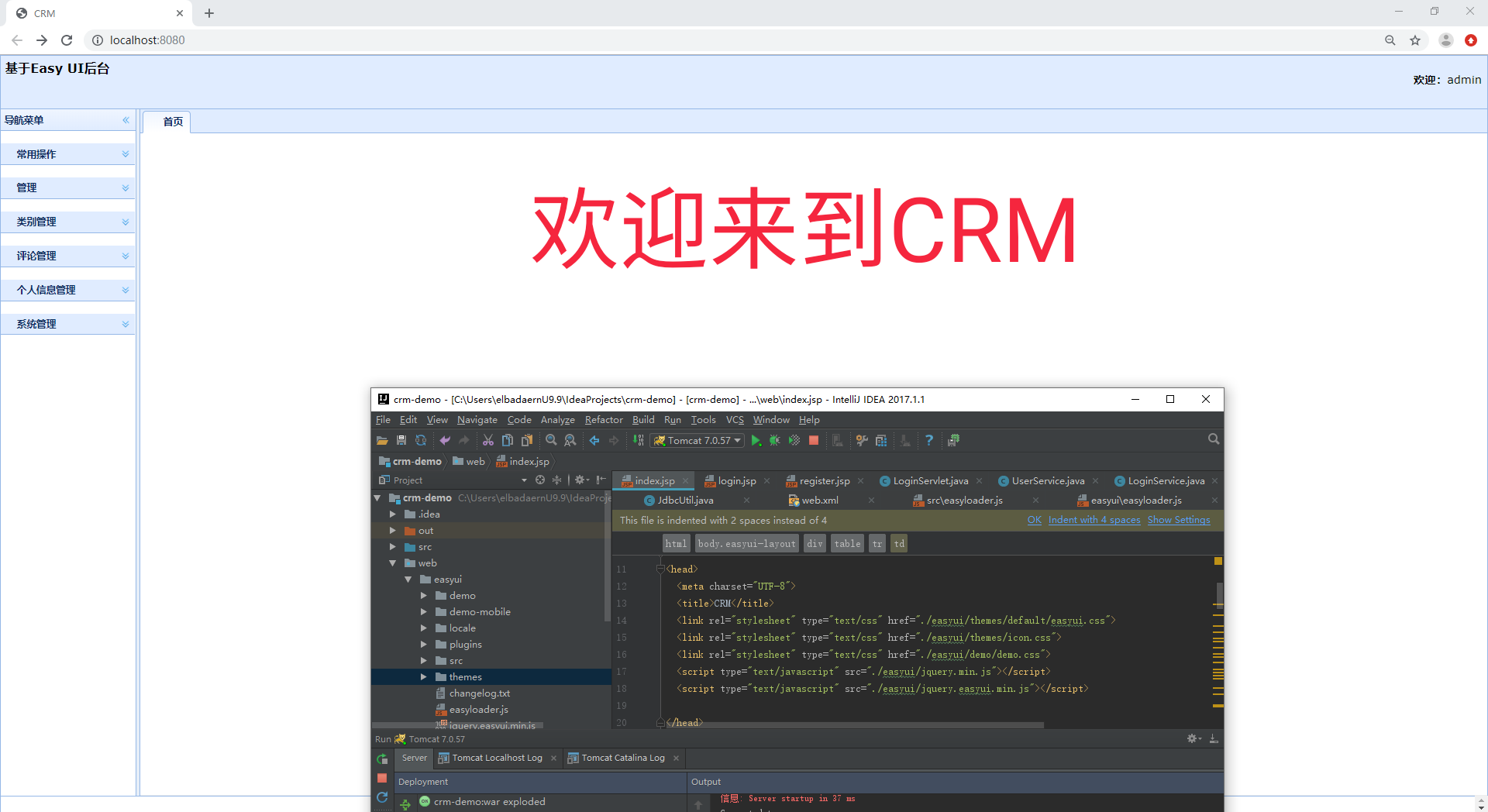The width and height of the screenshot is (1488, 812).
Task: Expand the 评论管理 accordion panel
Action: [x=126, y=256]
